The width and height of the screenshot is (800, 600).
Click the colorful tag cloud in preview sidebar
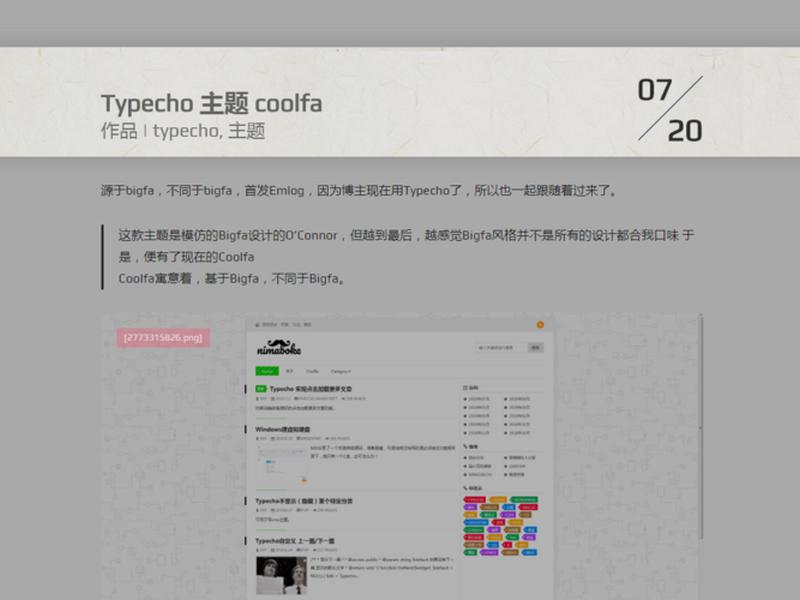[501, 526]
